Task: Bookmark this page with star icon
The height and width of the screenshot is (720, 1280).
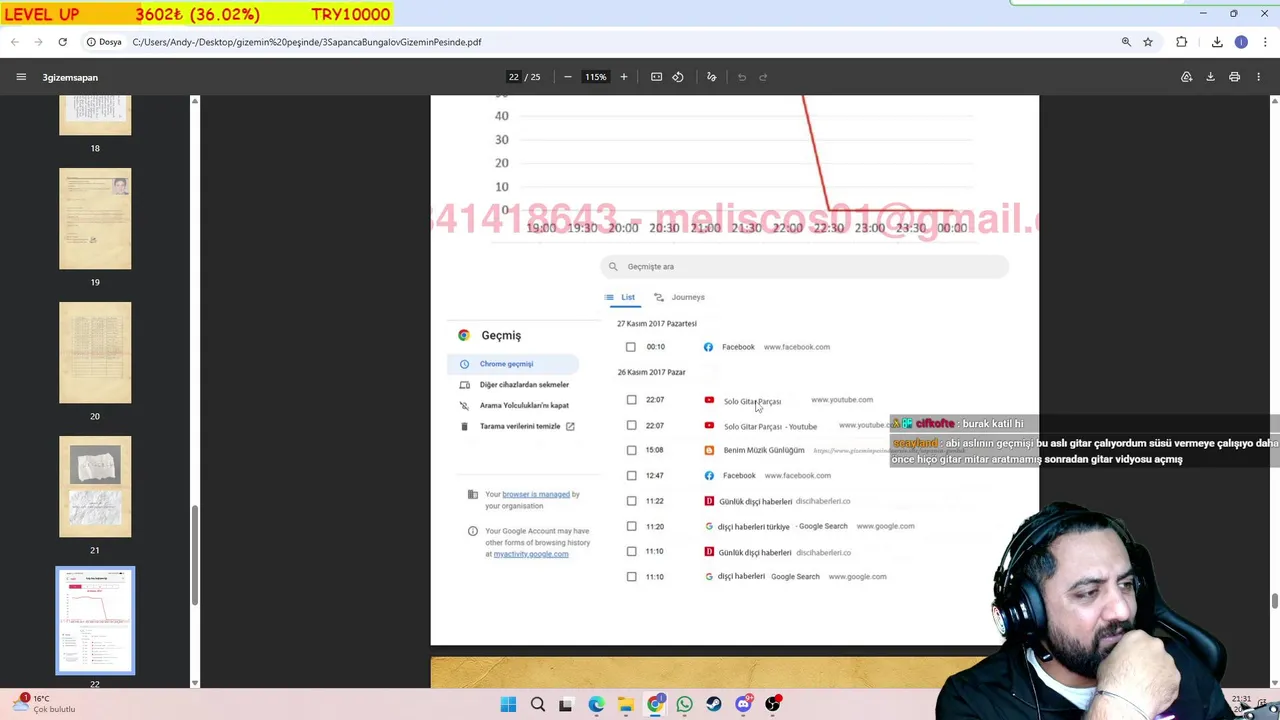Action: click(1148, 42)
